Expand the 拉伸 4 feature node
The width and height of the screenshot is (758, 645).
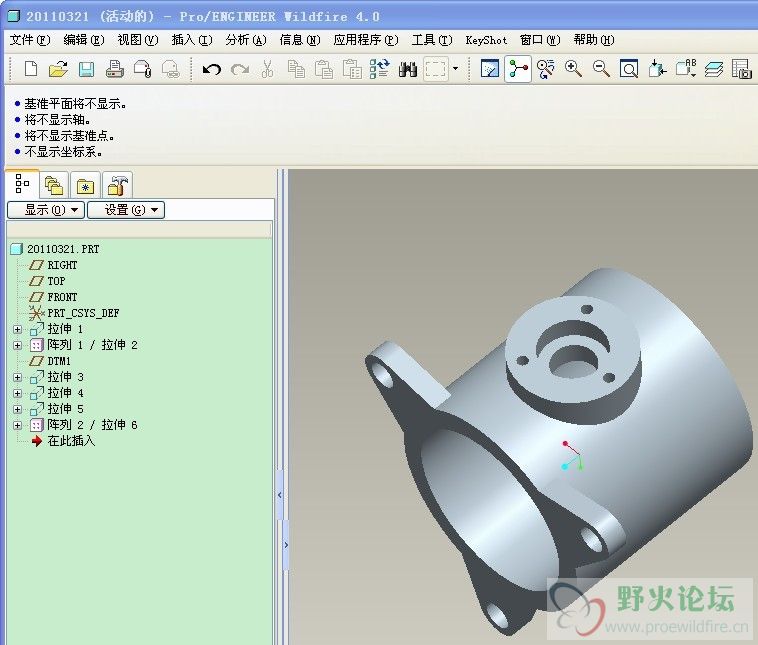[17, 393]
